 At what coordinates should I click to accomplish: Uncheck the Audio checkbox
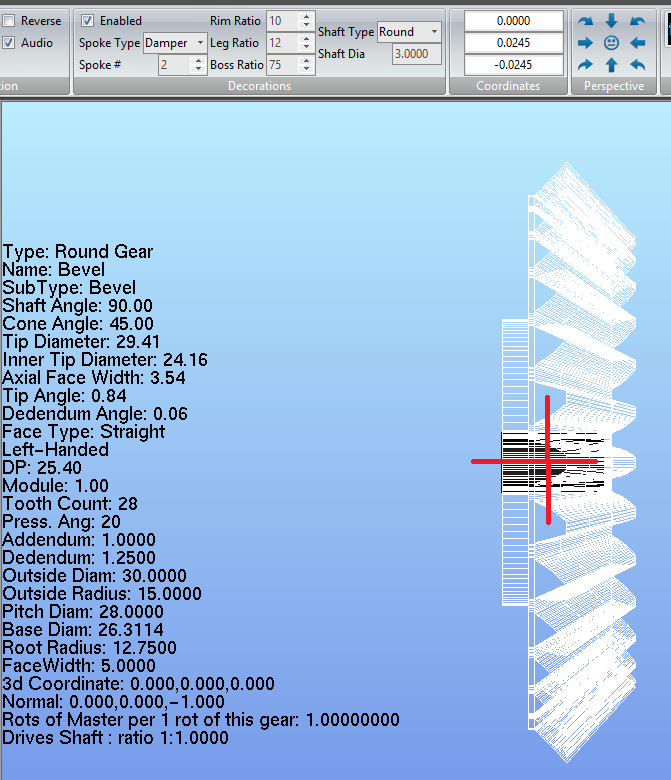(9, 43)
